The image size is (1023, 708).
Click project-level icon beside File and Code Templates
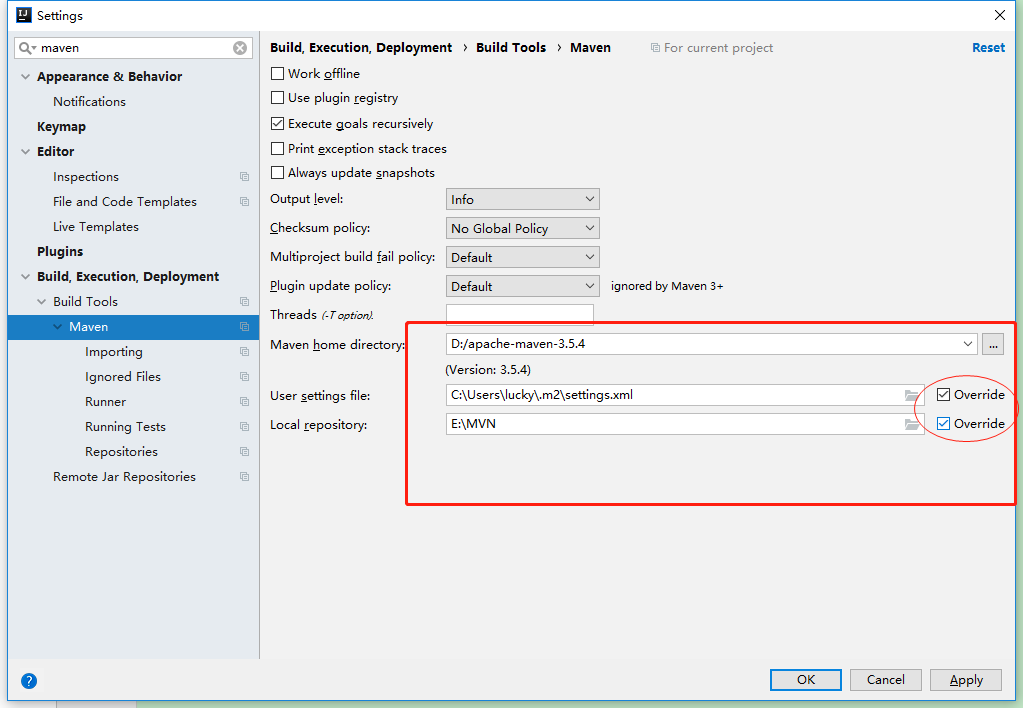pos(245,202)
